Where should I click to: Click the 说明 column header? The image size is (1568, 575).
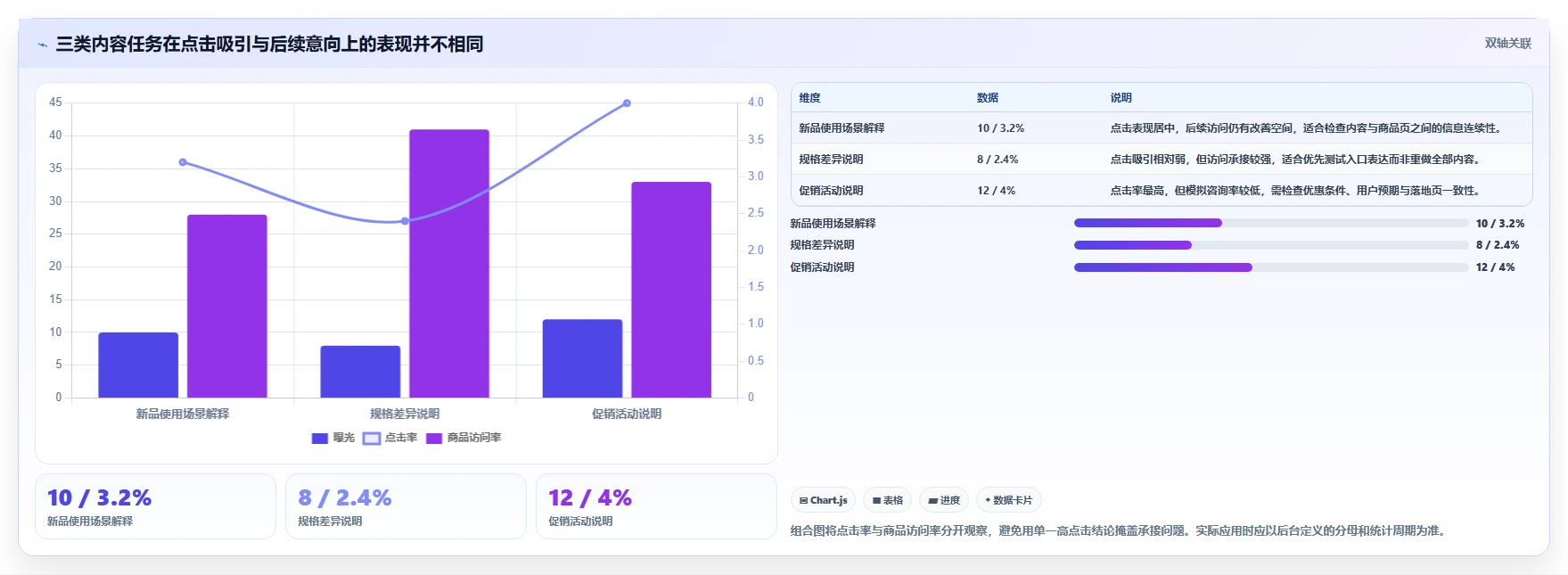click(1121, 98)
